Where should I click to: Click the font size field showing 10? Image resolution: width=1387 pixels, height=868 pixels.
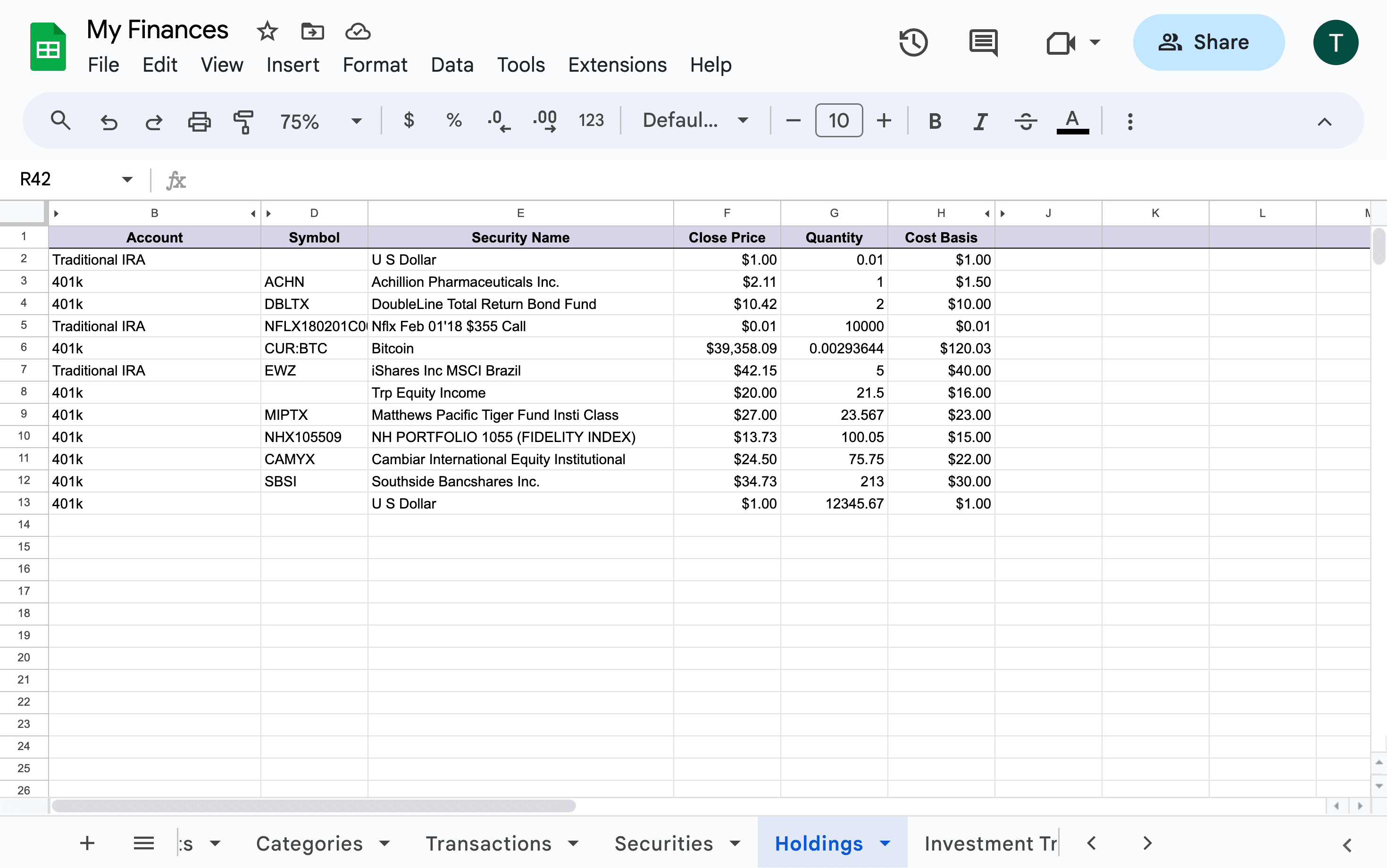[839, 121]
